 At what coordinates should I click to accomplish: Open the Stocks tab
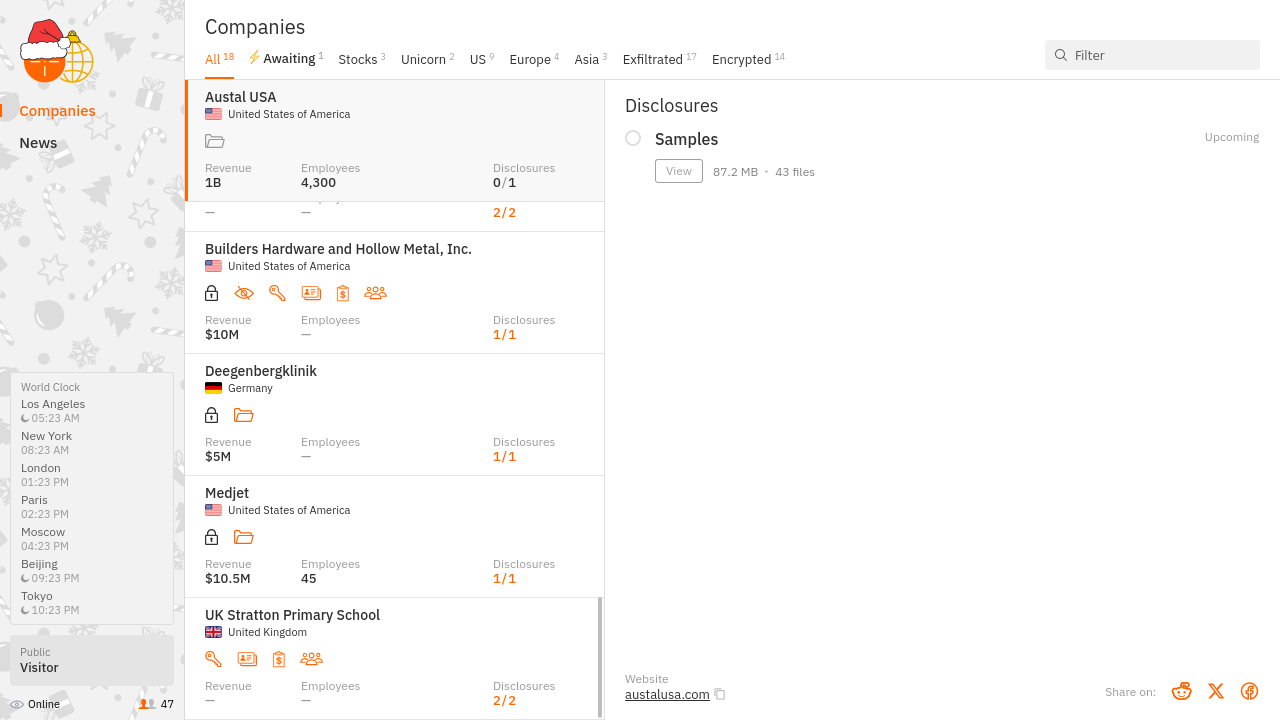click(362, 59)
